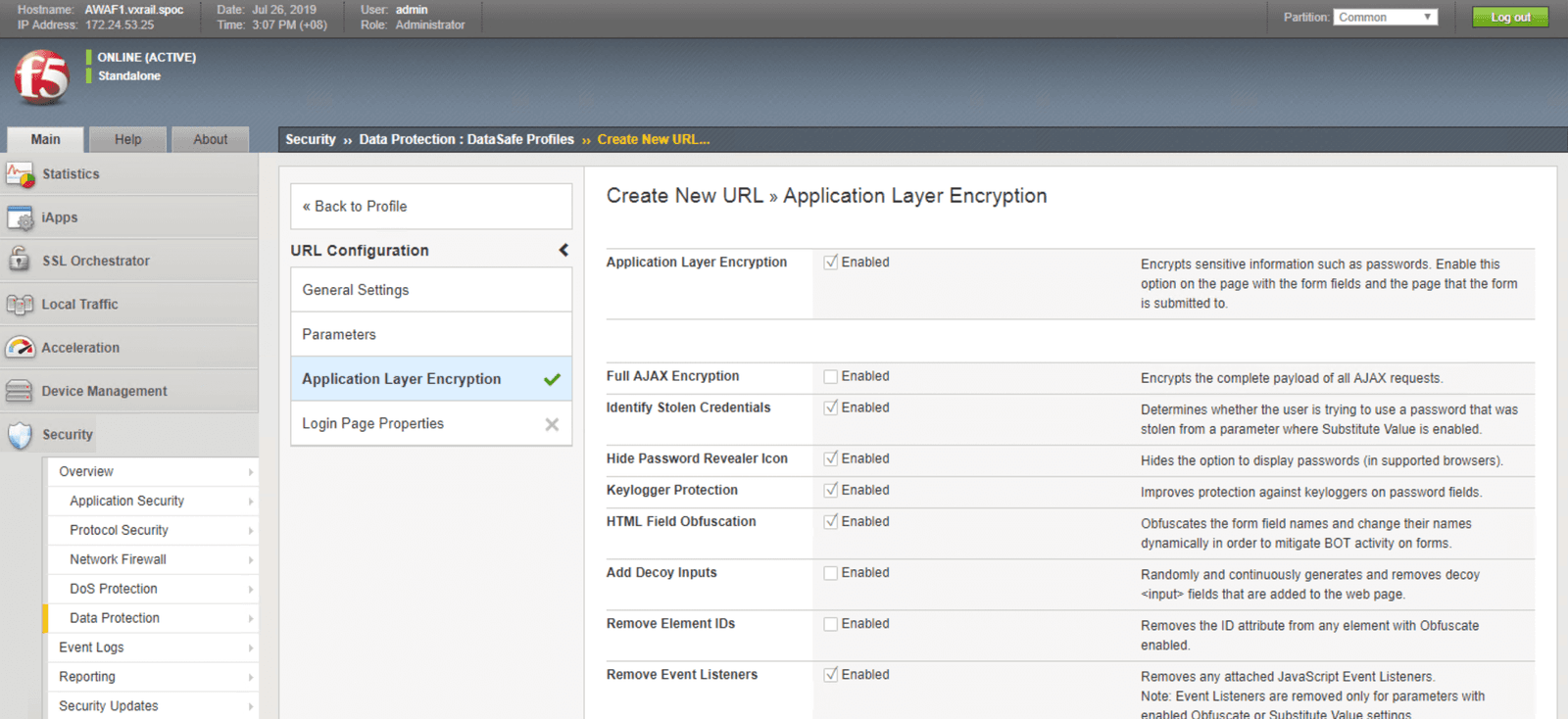Open the Login Page Properties section
Screen dimensions: 1568x719
tap(372, 423)
